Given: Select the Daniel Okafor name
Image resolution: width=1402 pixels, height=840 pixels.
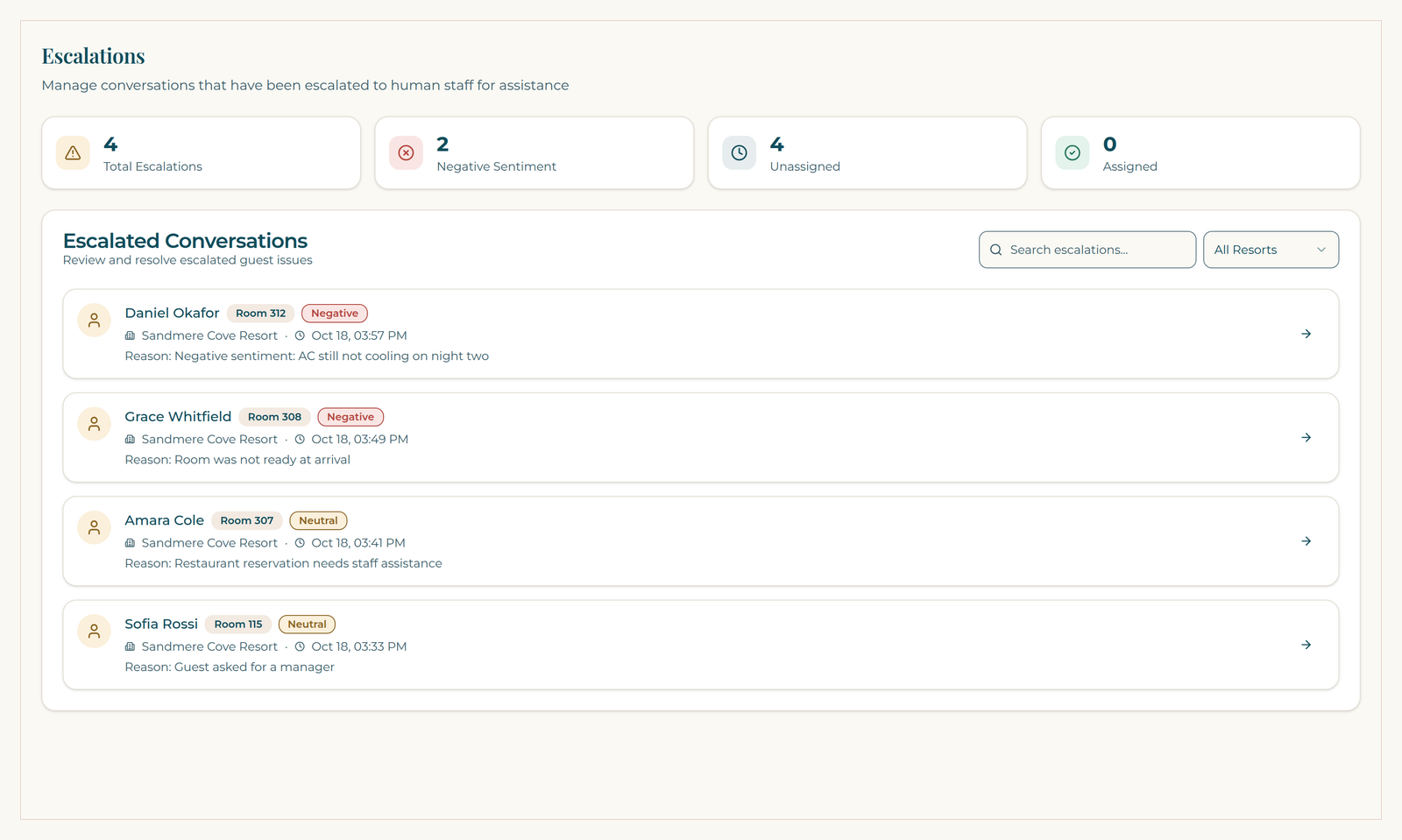Looking at the screenshot, I should pos(172,313).
